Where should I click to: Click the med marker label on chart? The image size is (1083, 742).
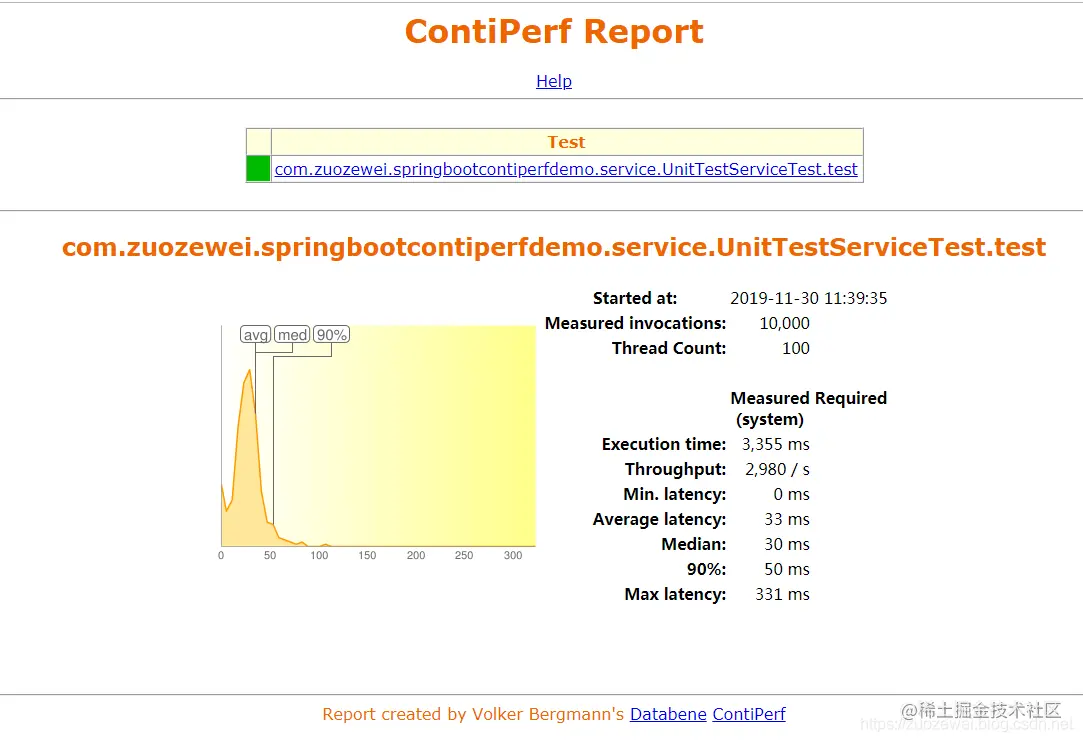[292, 335]
